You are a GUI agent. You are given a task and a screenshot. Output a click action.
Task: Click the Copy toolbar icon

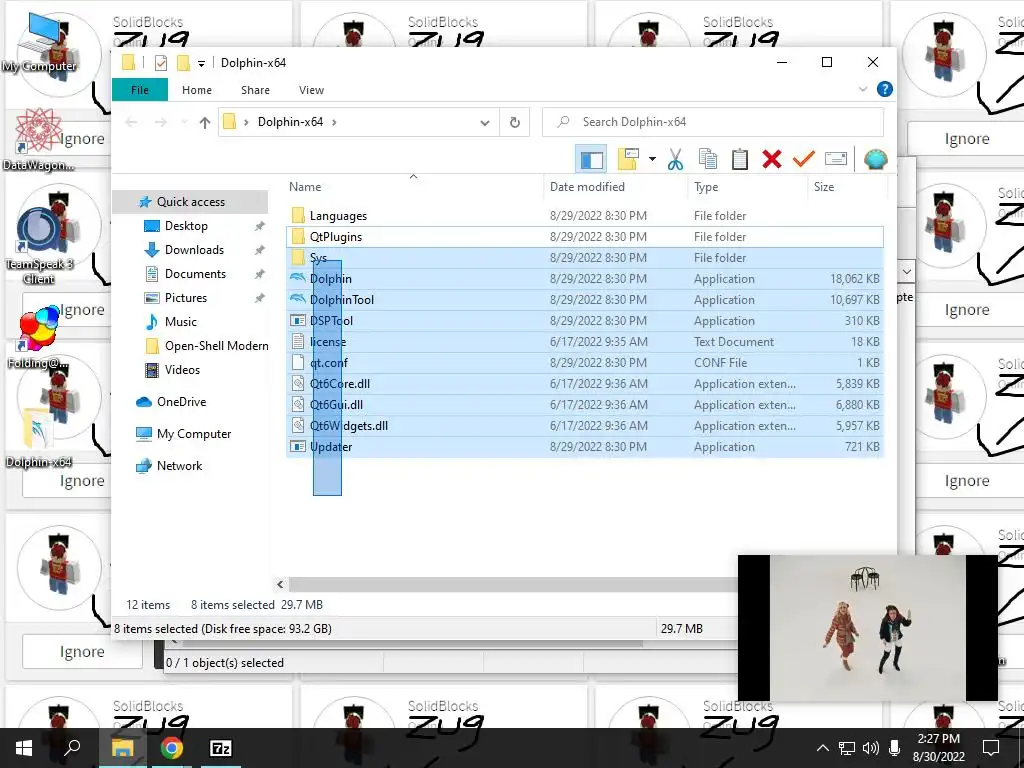coord(707,159)
